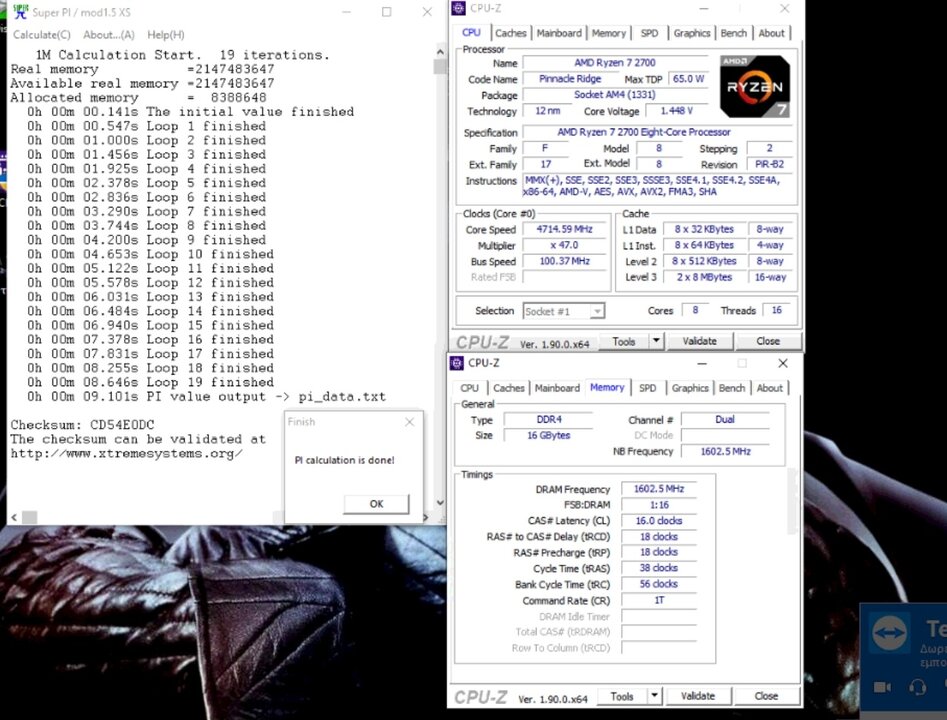Image resolution: width=947 pixels, height=720 pixels.
Task: Click Checksum CD54E0DC line in Super PI
Action: pos(83,425)
